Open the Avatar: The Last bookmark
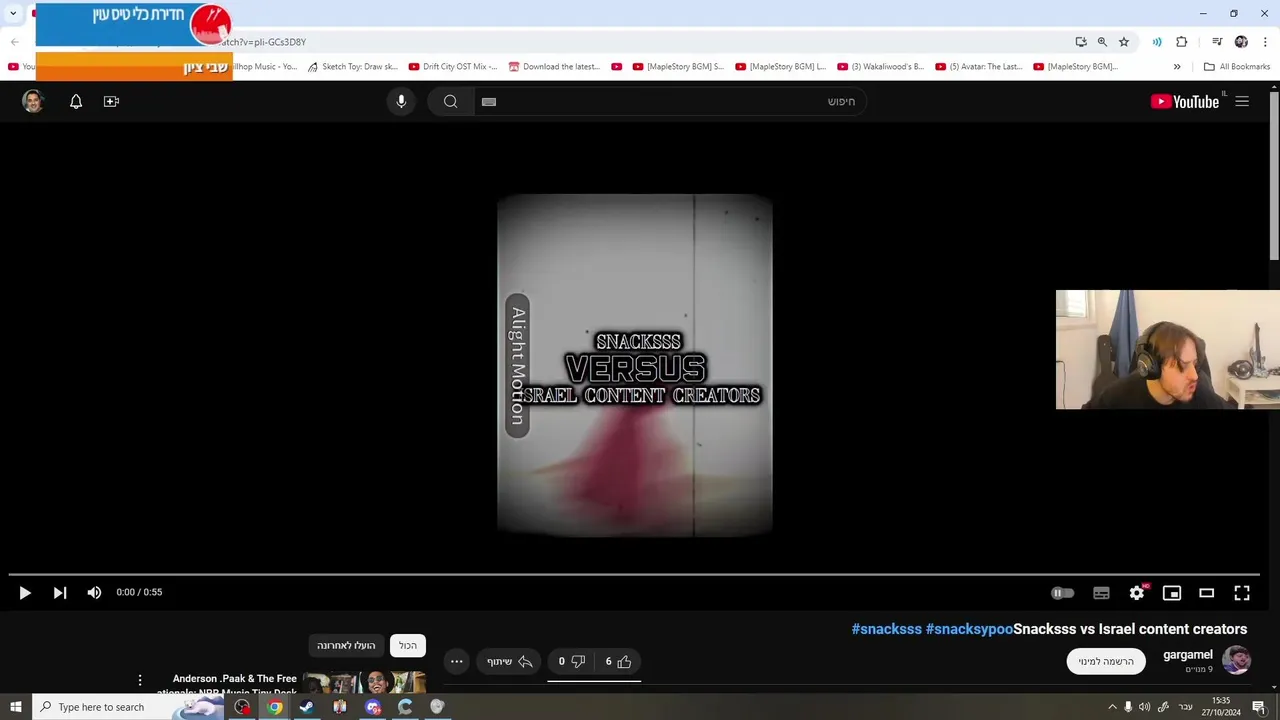The height and width of the screenshot is (720, 1280). [x=978, y=67]
